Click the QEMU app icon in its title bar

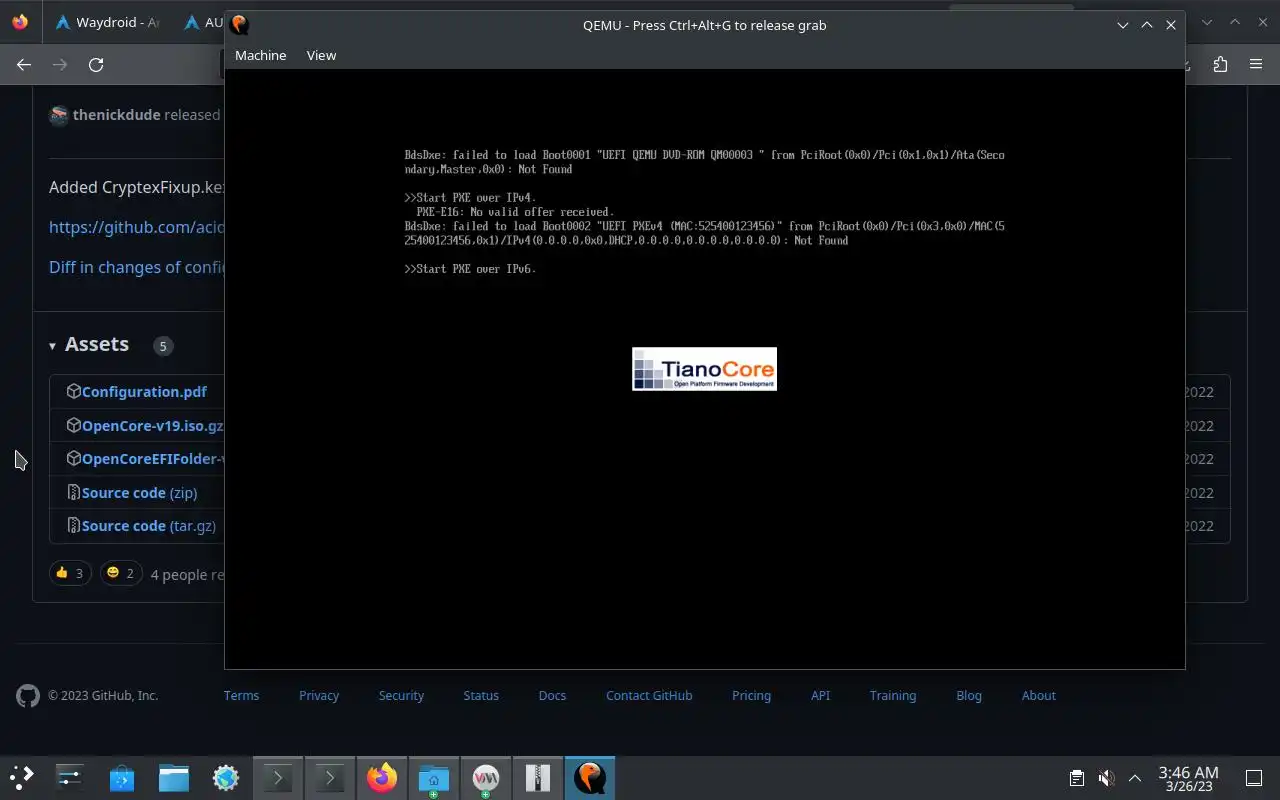coord(240,25)
